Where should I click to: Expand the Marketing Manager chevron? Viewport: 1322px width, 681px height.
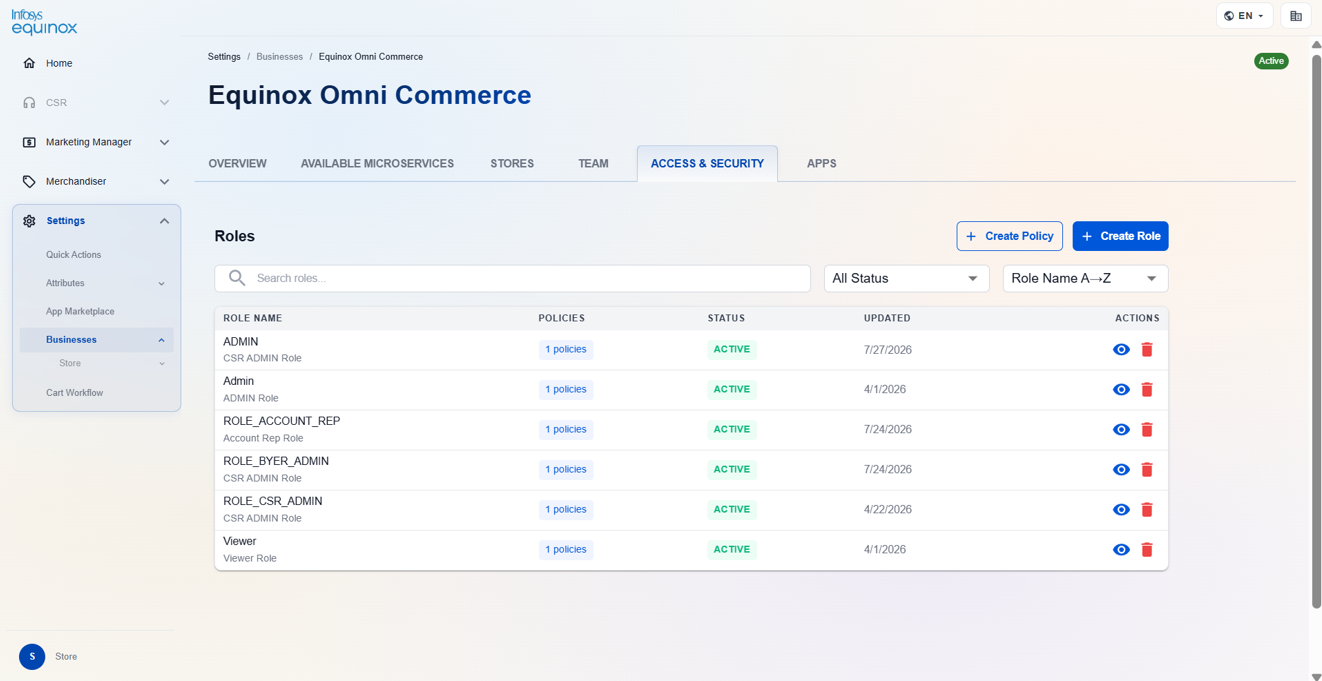click(x=164, y=142)
